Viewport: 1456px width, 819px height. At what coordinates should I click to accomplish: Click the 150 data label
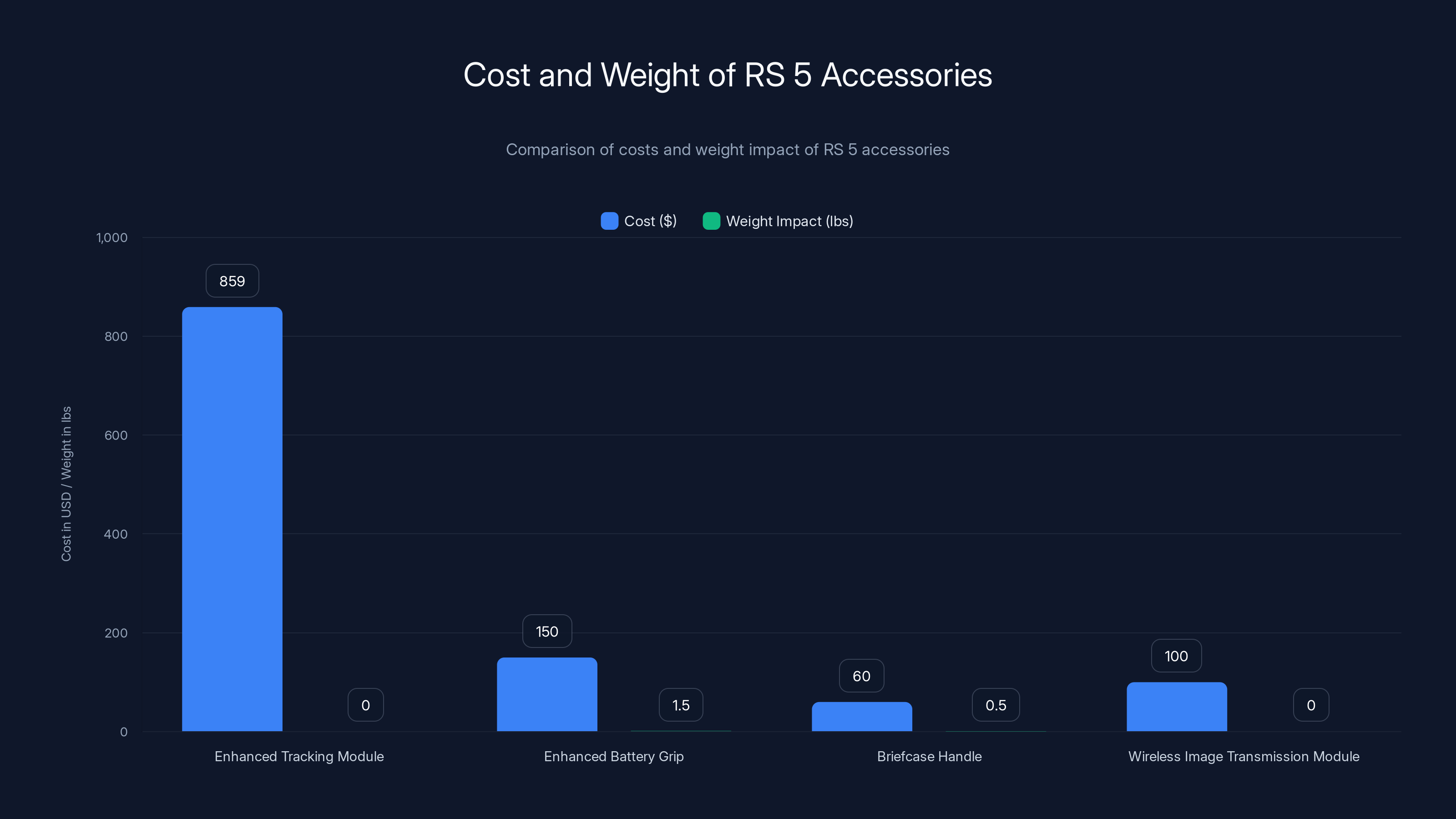tap(546, 632)
